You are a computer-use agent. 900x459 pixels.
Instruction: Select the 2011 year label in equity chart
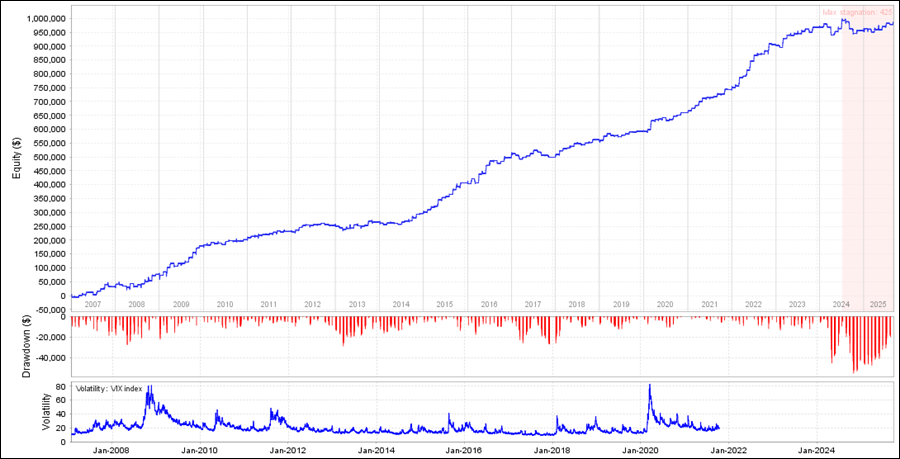click(x=269, y=304)
